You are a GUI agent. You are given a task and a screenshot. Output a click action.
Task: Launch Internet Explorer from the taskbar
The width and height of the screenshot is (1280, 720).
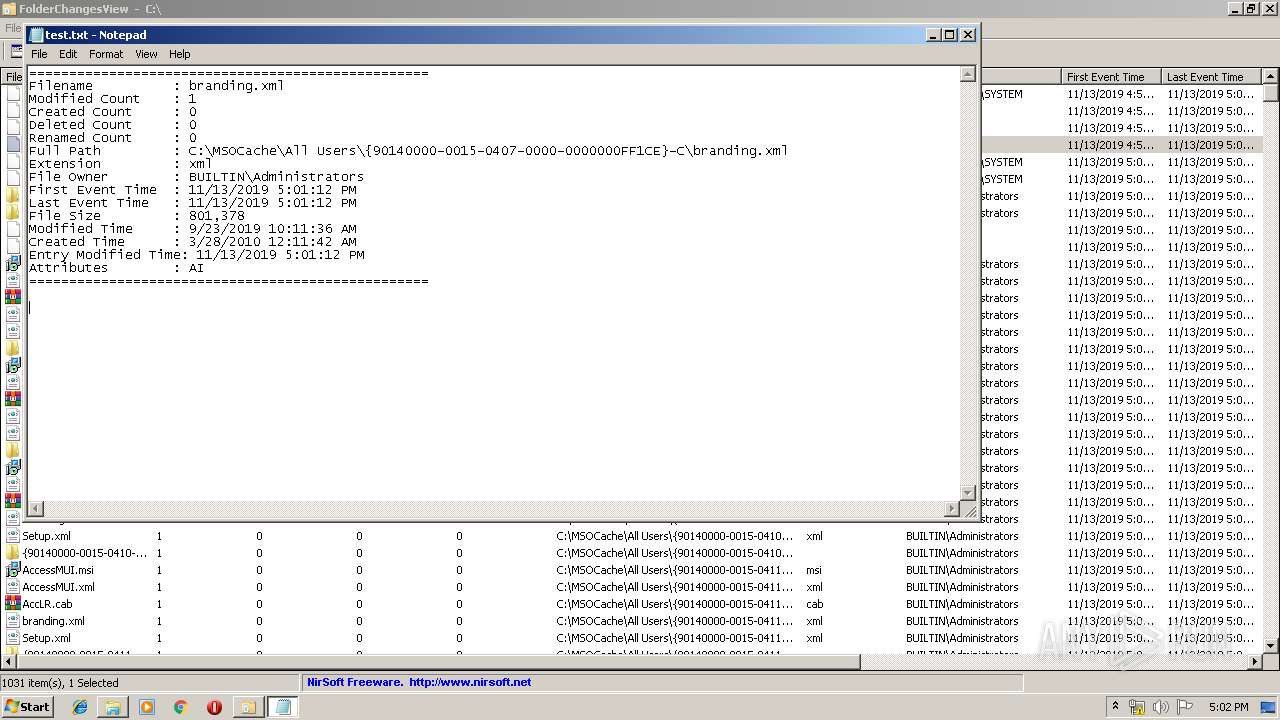80,707
